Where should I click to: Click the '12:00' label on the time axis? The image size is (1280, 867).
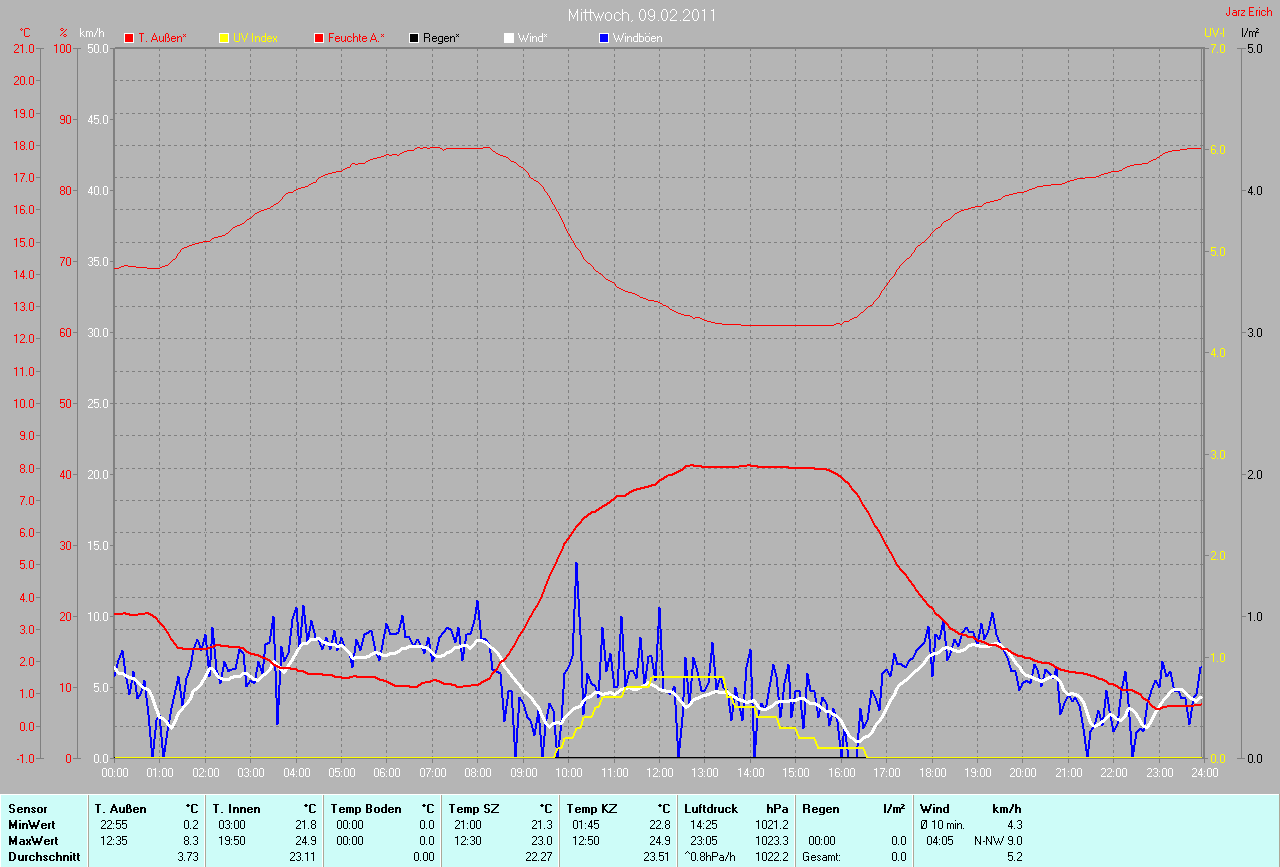[659, 773]
